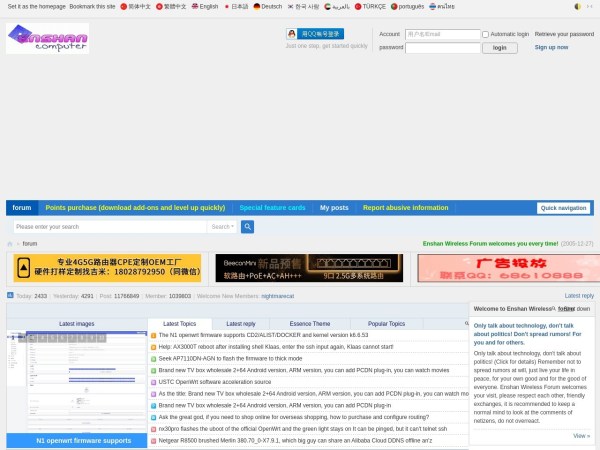This screenshot has height=450, width=600.
Task: Switch to the Popular Topics tab
Action: coord(386,324)
